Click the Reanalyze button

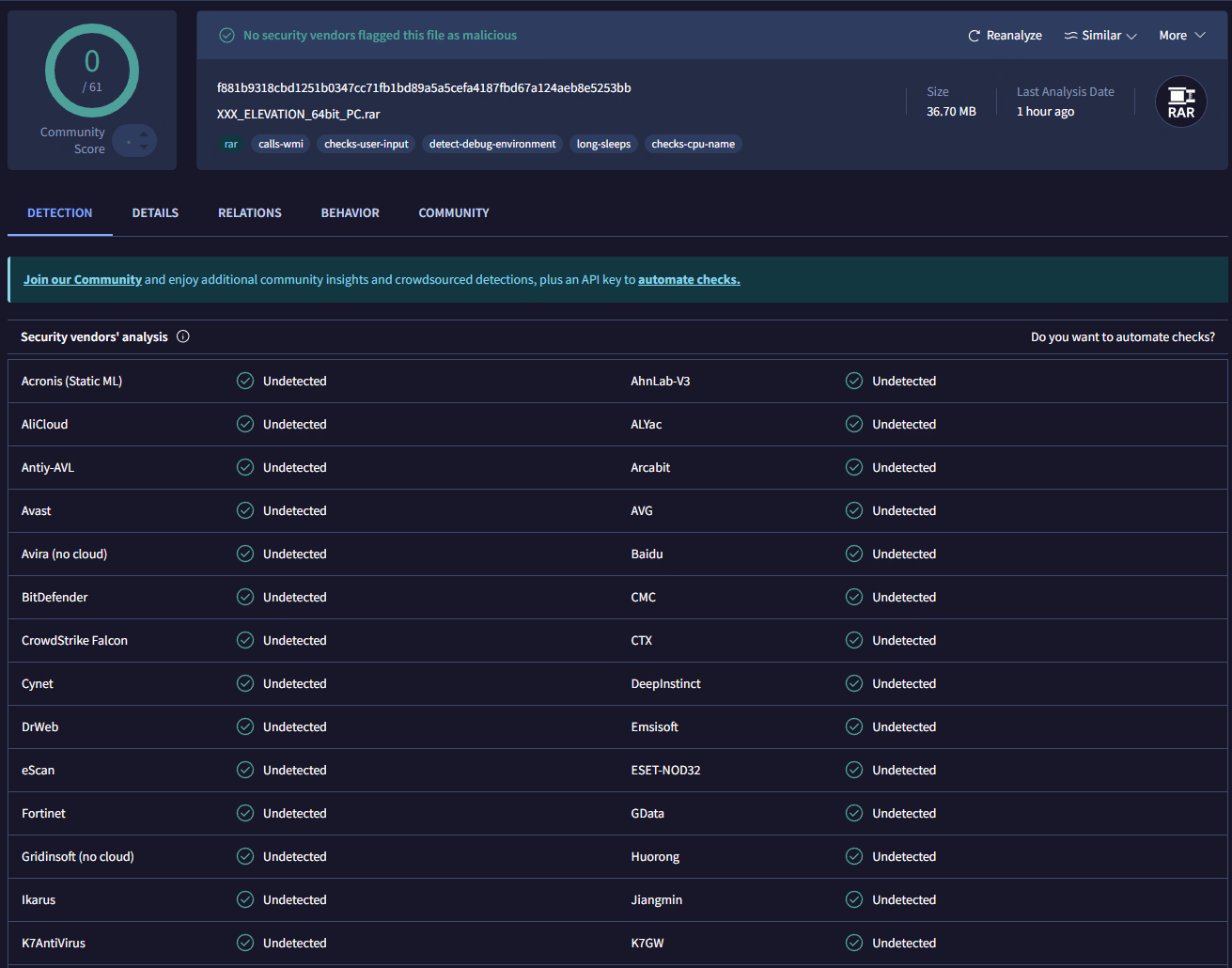coord(1005,36)
